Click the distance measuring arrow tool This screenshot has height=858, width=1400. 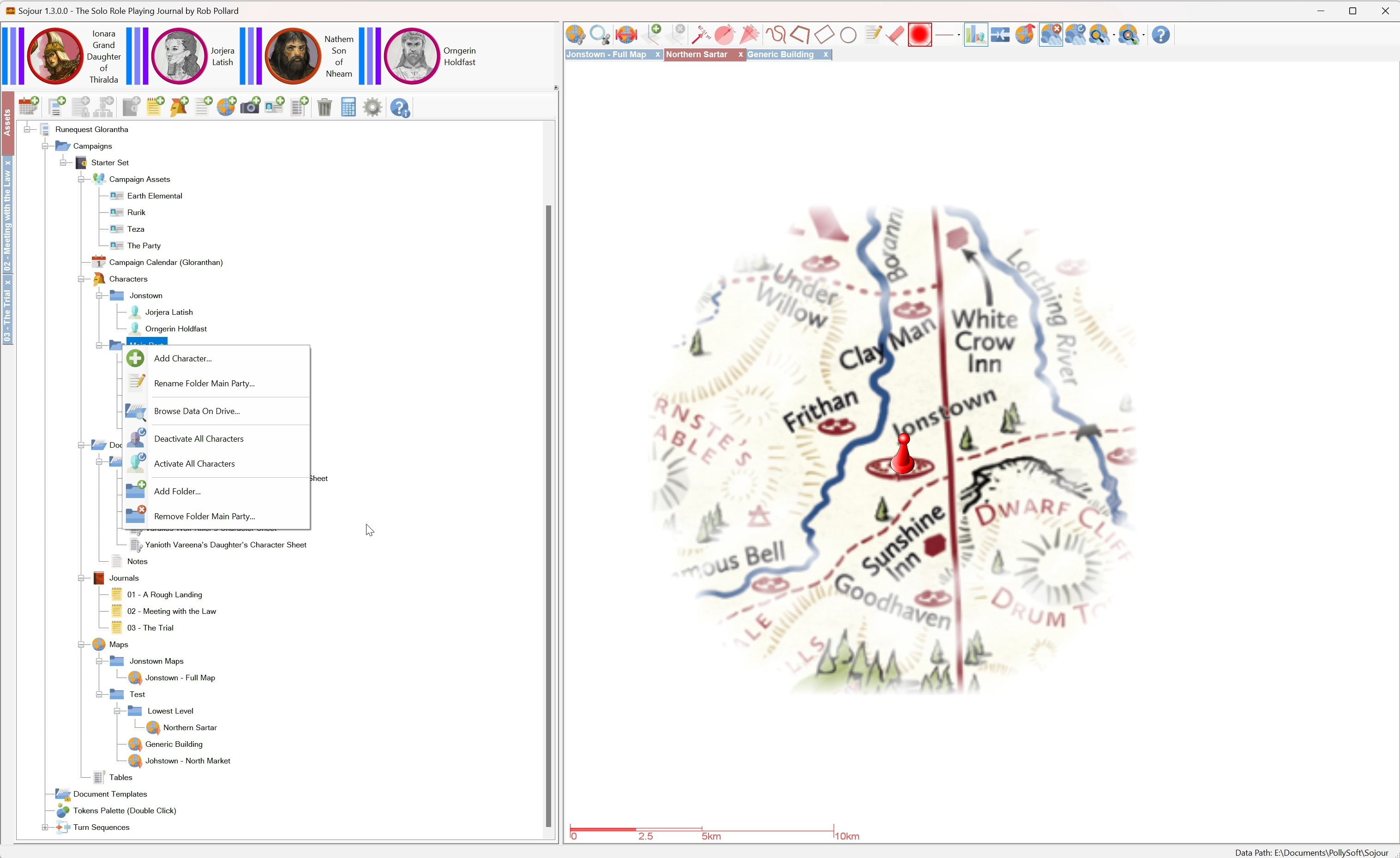701,35
